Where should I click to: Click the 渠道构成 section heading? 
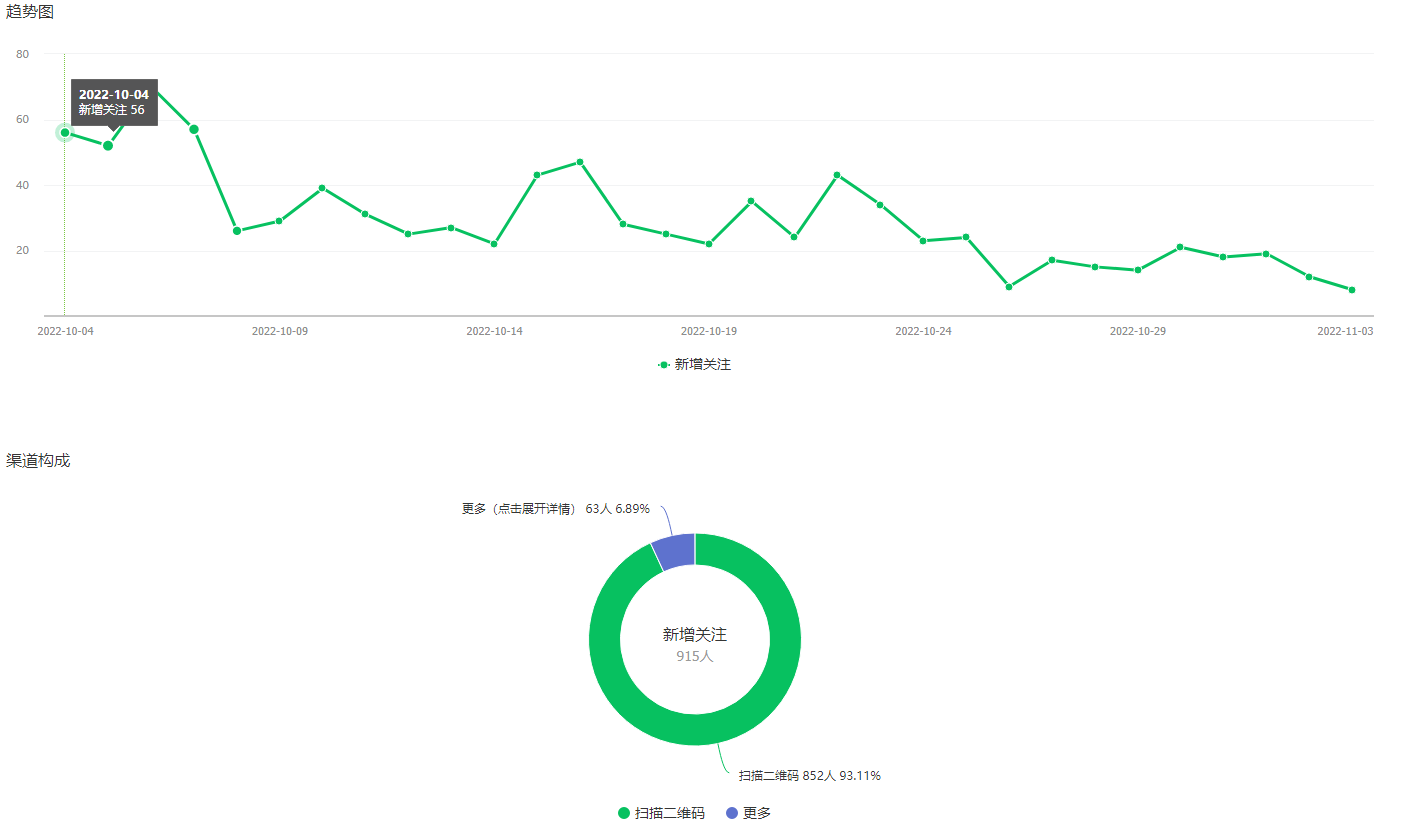point(38,461)
